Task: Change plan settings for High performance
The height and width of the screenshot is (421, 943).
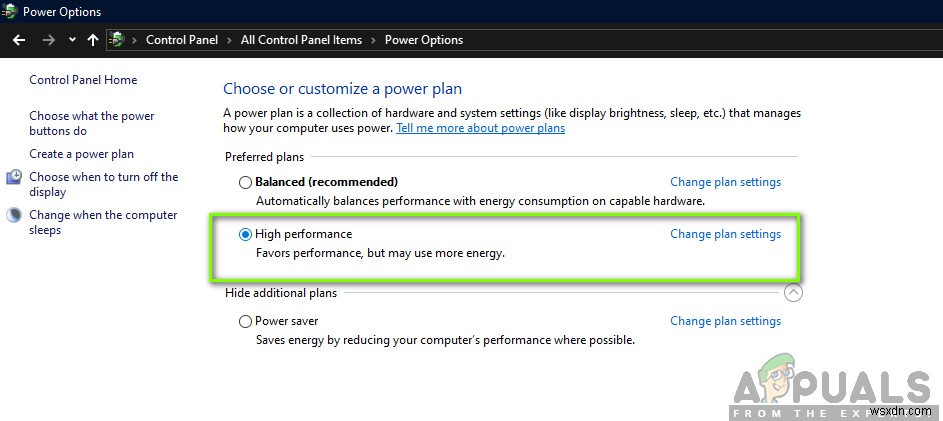Action: (725, 234)
